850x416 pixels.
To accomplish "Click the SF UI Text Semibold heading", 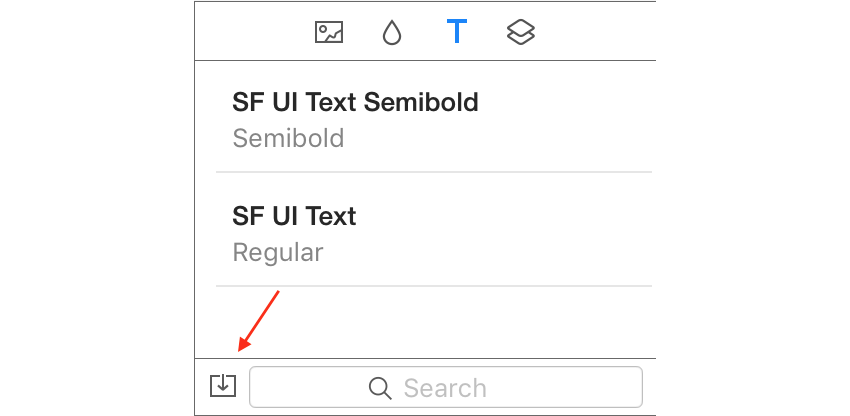I will pos(355,103).
